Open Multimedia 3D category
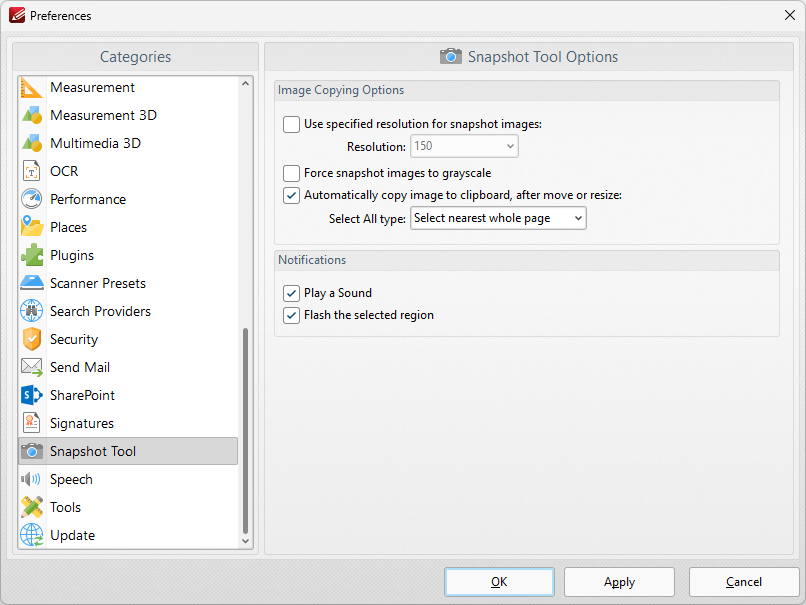Image resolution: width=806 pixels, height=605 pixels. pyautogui.click(x=128, y=143)
